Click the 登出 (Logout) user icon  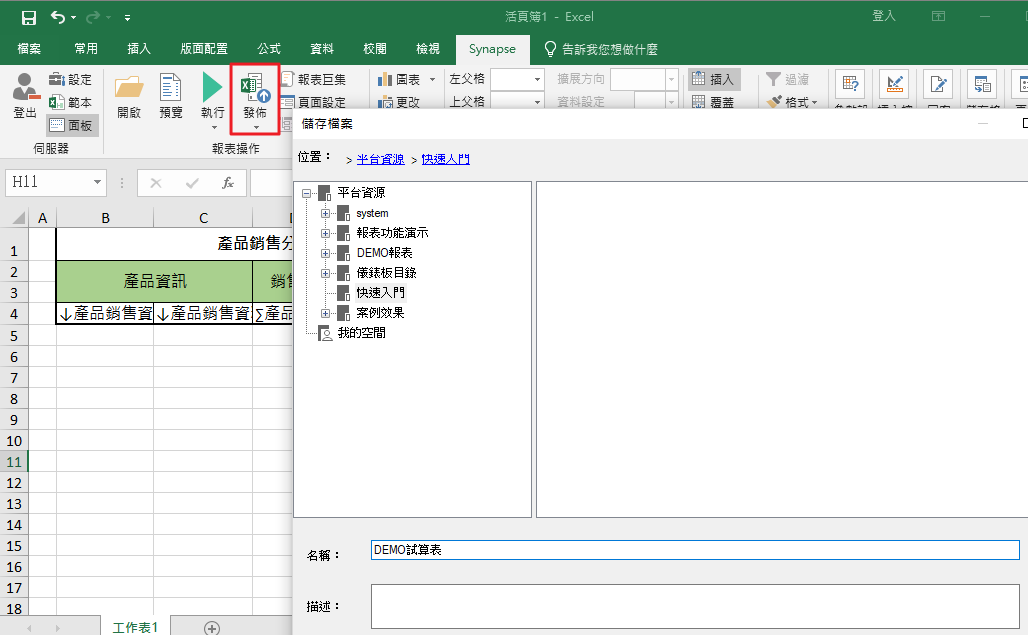[25, 88]
